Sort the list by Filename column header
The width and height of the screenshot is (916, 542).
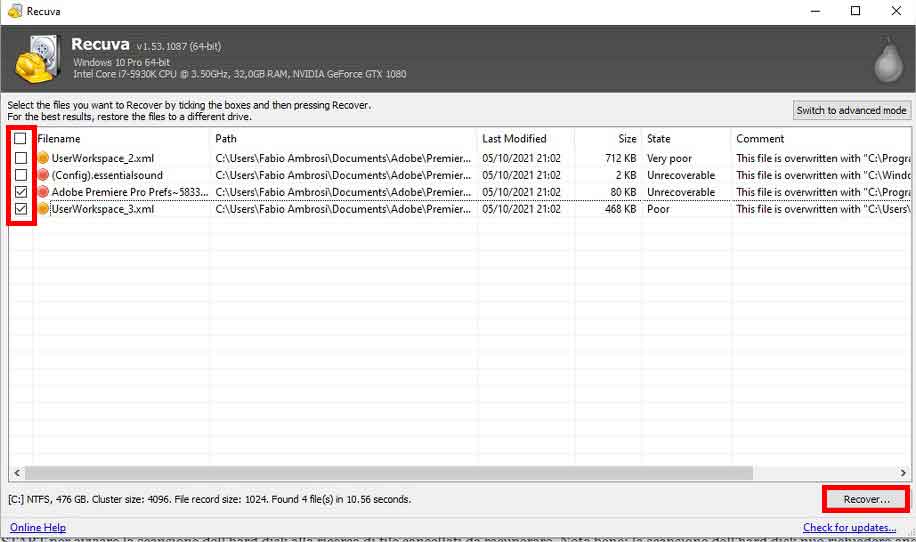(x=120, y=139)
